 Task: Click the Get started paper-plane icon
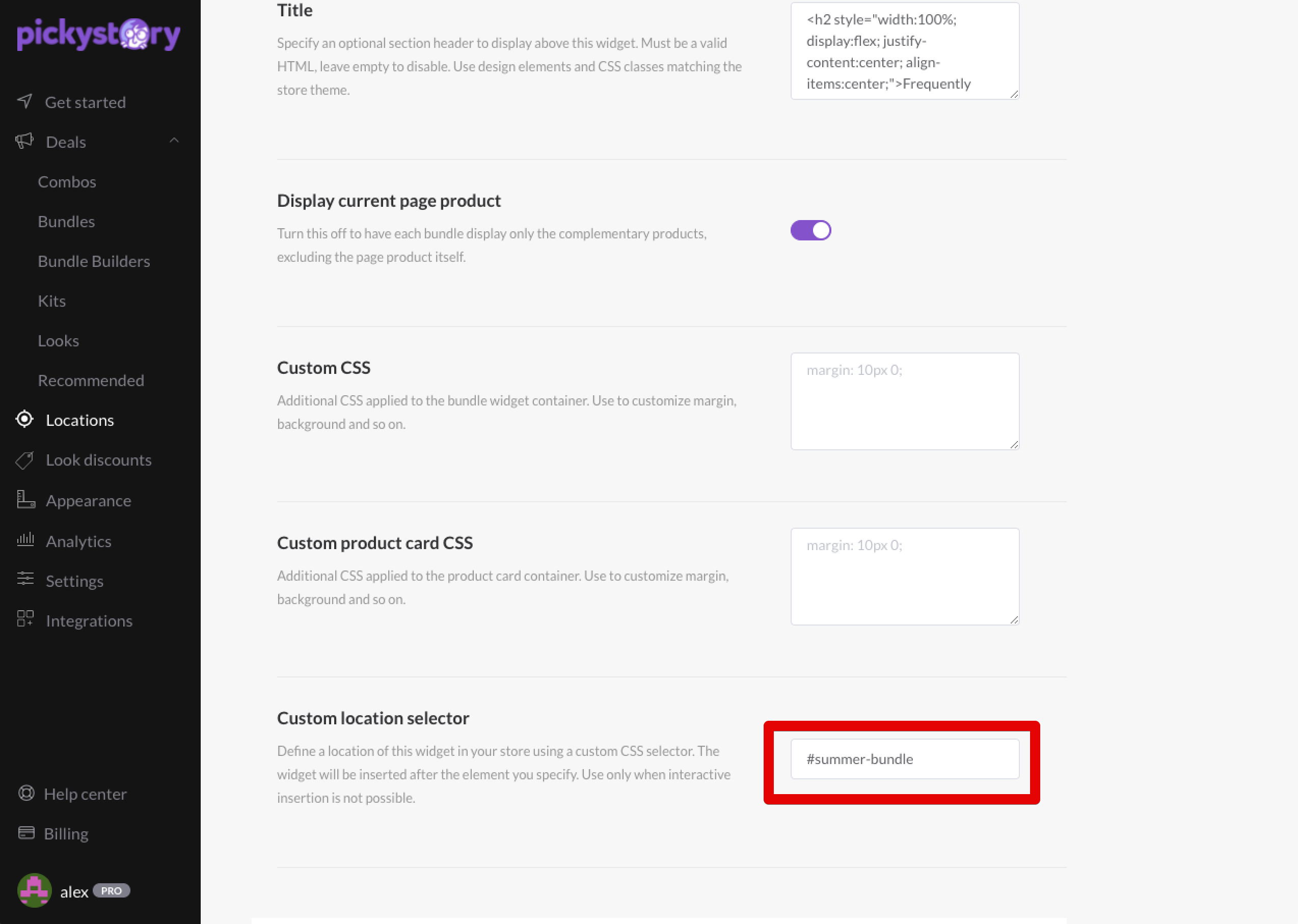pos(24,101)
